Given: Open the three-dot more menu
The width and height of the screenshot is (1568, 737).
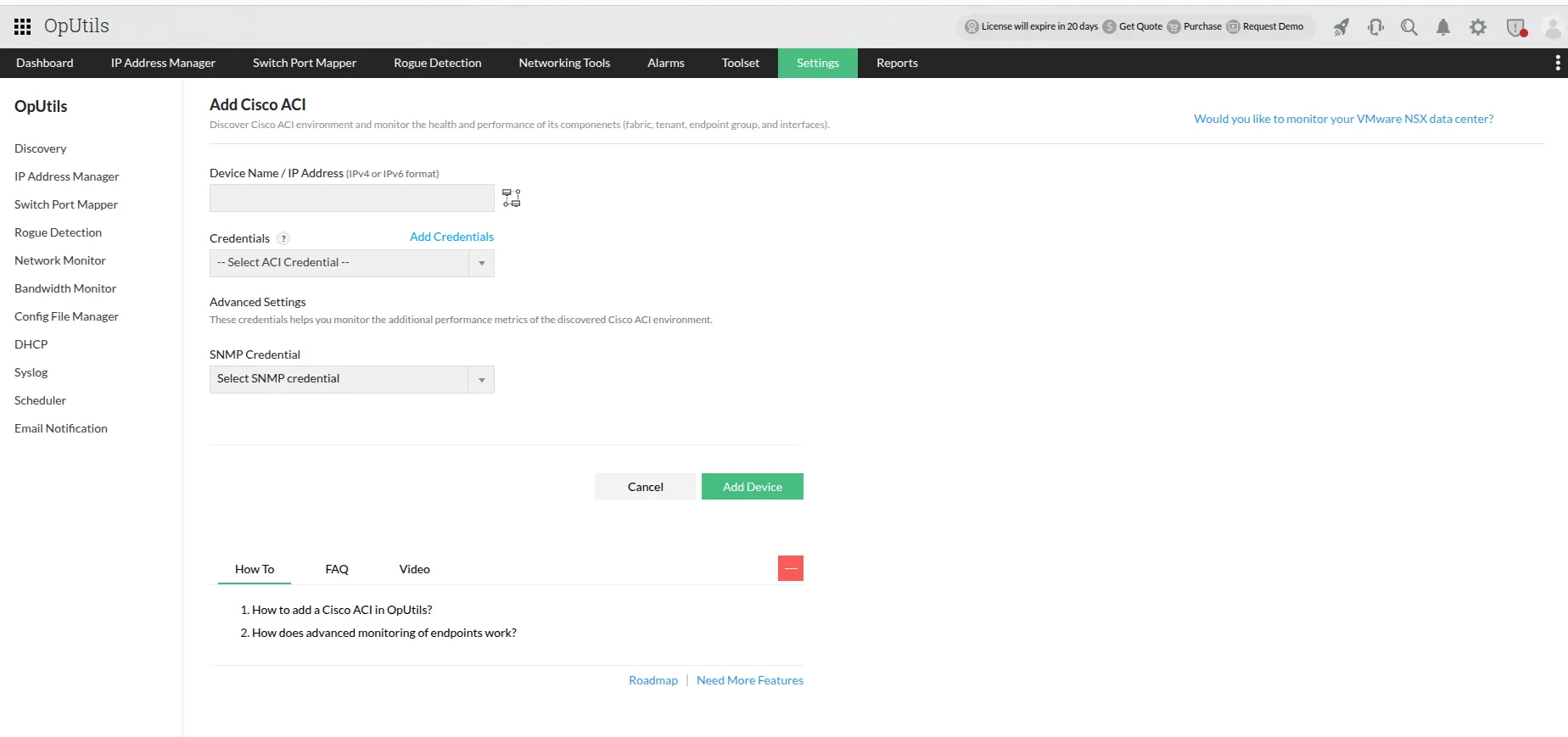Looking at the screenshot, I should pos(1558,63).
